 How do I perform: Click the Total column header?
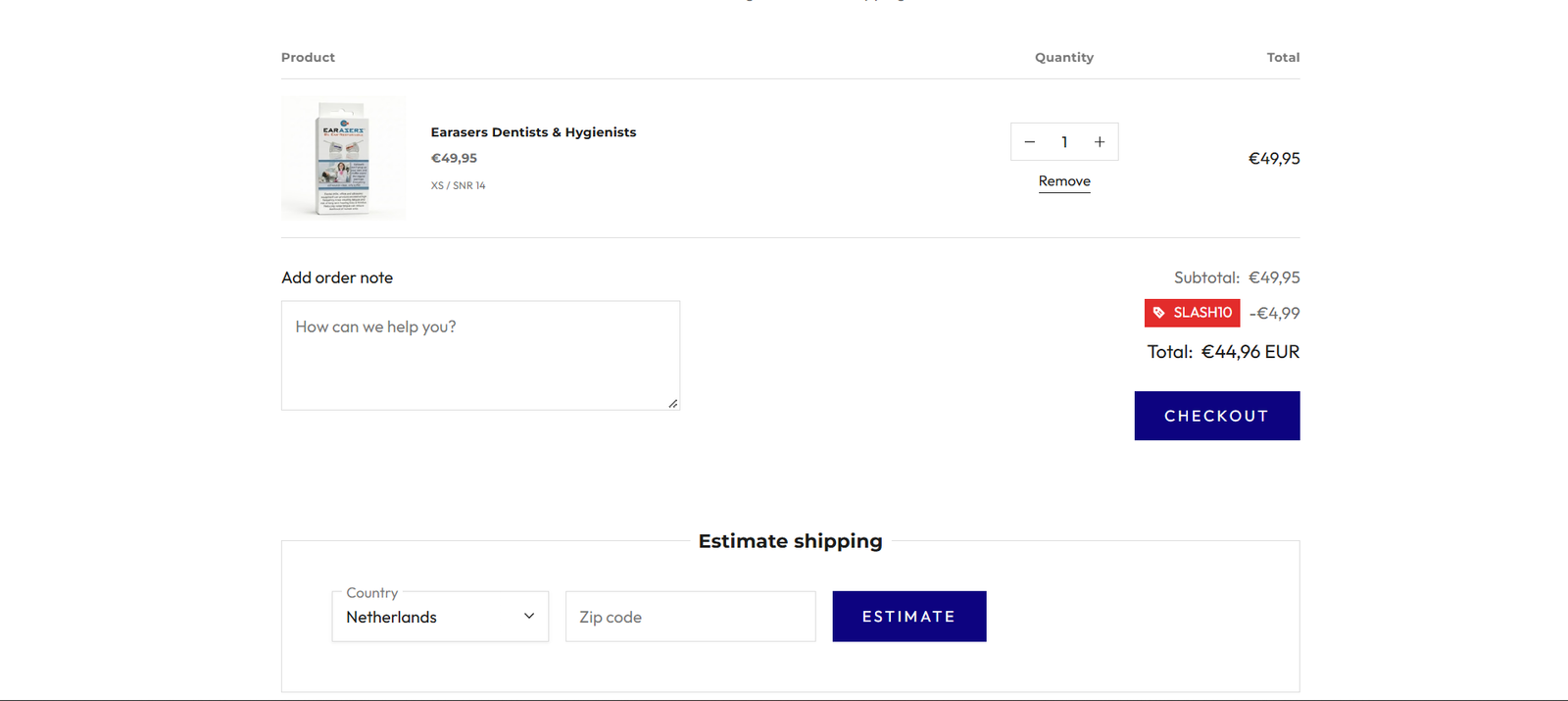pyautogui.click(x=1283, y=58)
